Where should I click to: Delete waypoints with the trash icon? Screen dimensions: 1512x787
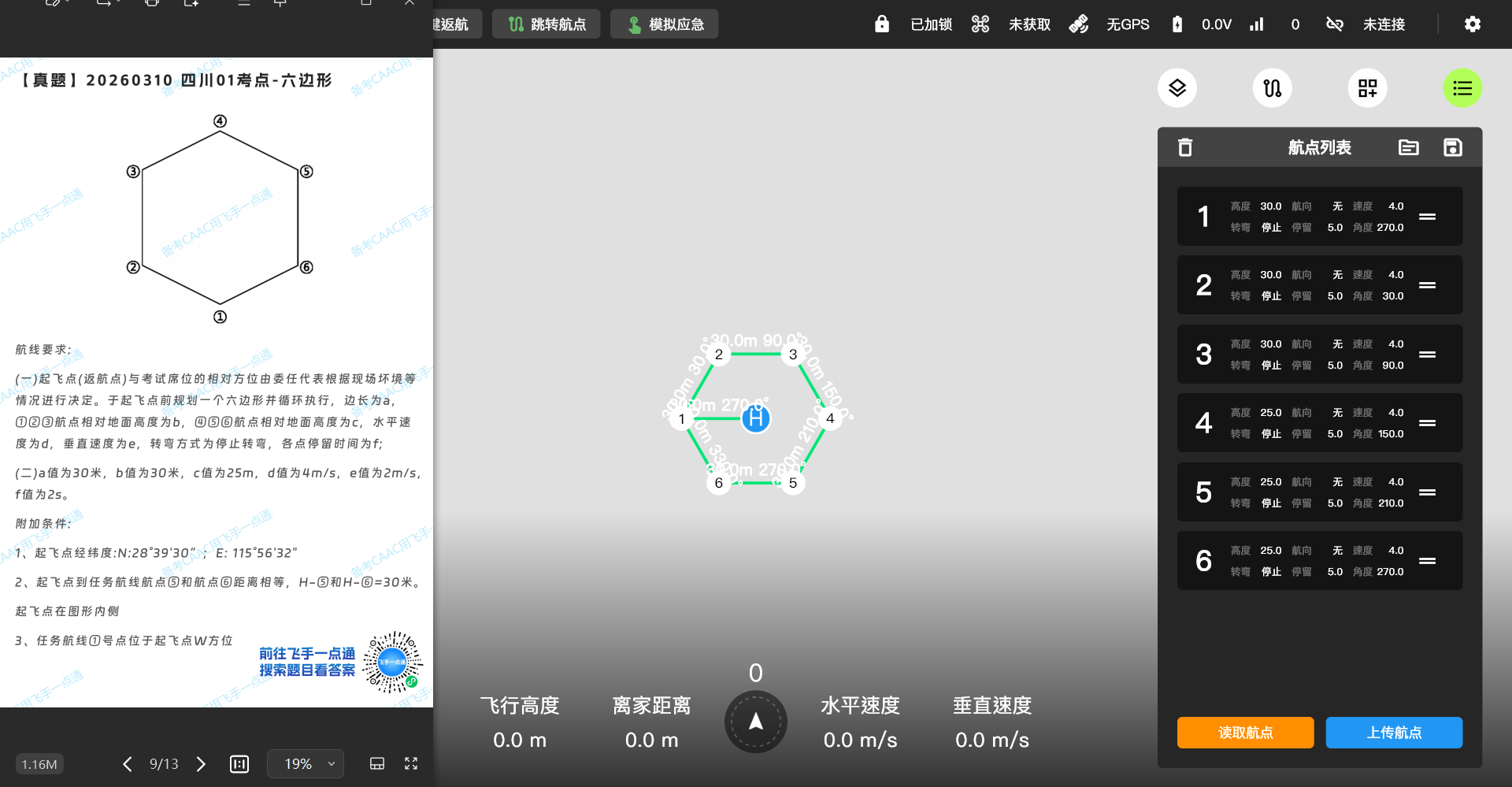(x=1185, y=147)
